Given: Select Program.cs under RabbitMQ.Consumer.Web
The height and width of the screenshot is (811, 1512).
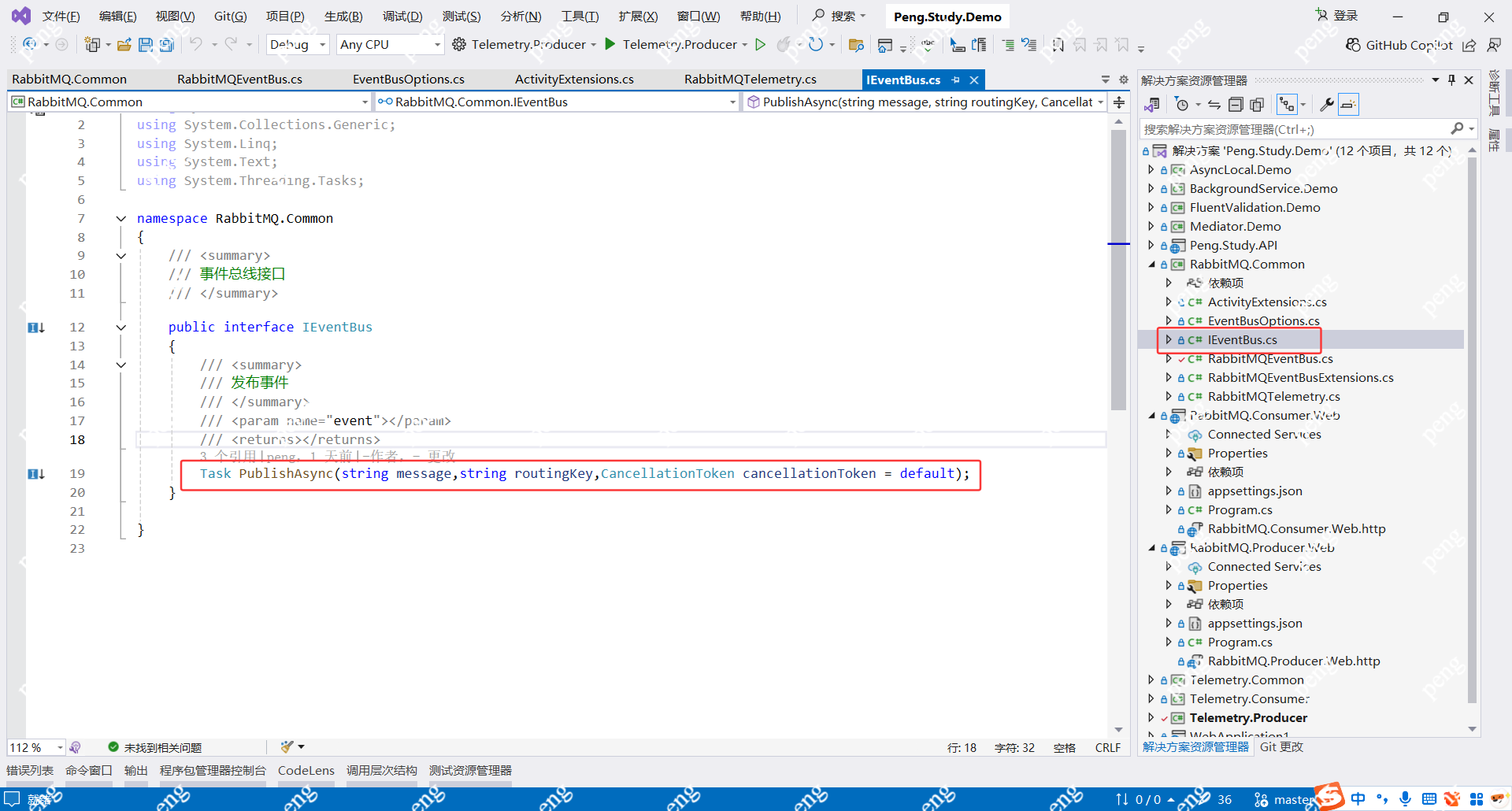Looking at the screenshot, I should click(1240, 510).
